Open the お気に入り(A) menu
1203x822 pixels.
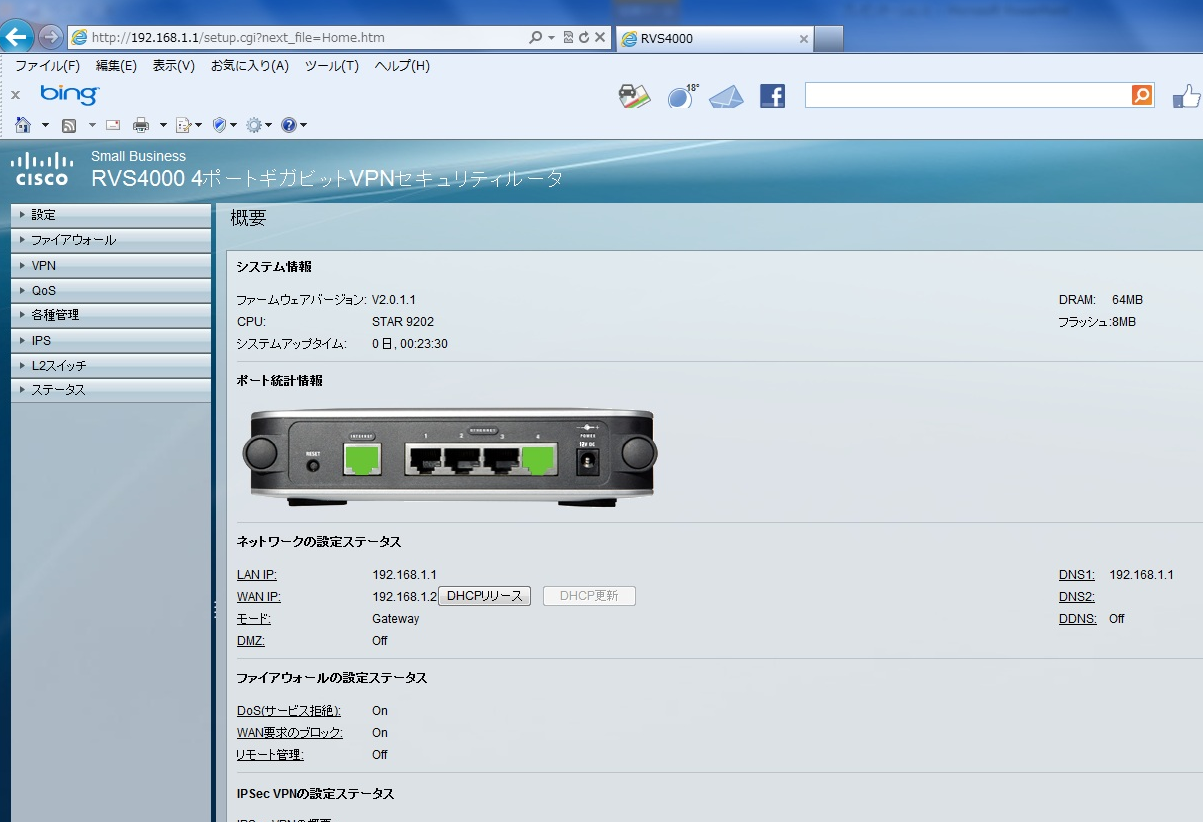[x=250, y=66]
